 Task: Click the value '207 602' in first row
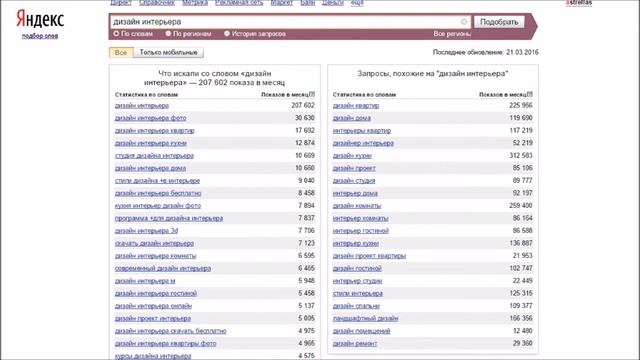(303, 105)
